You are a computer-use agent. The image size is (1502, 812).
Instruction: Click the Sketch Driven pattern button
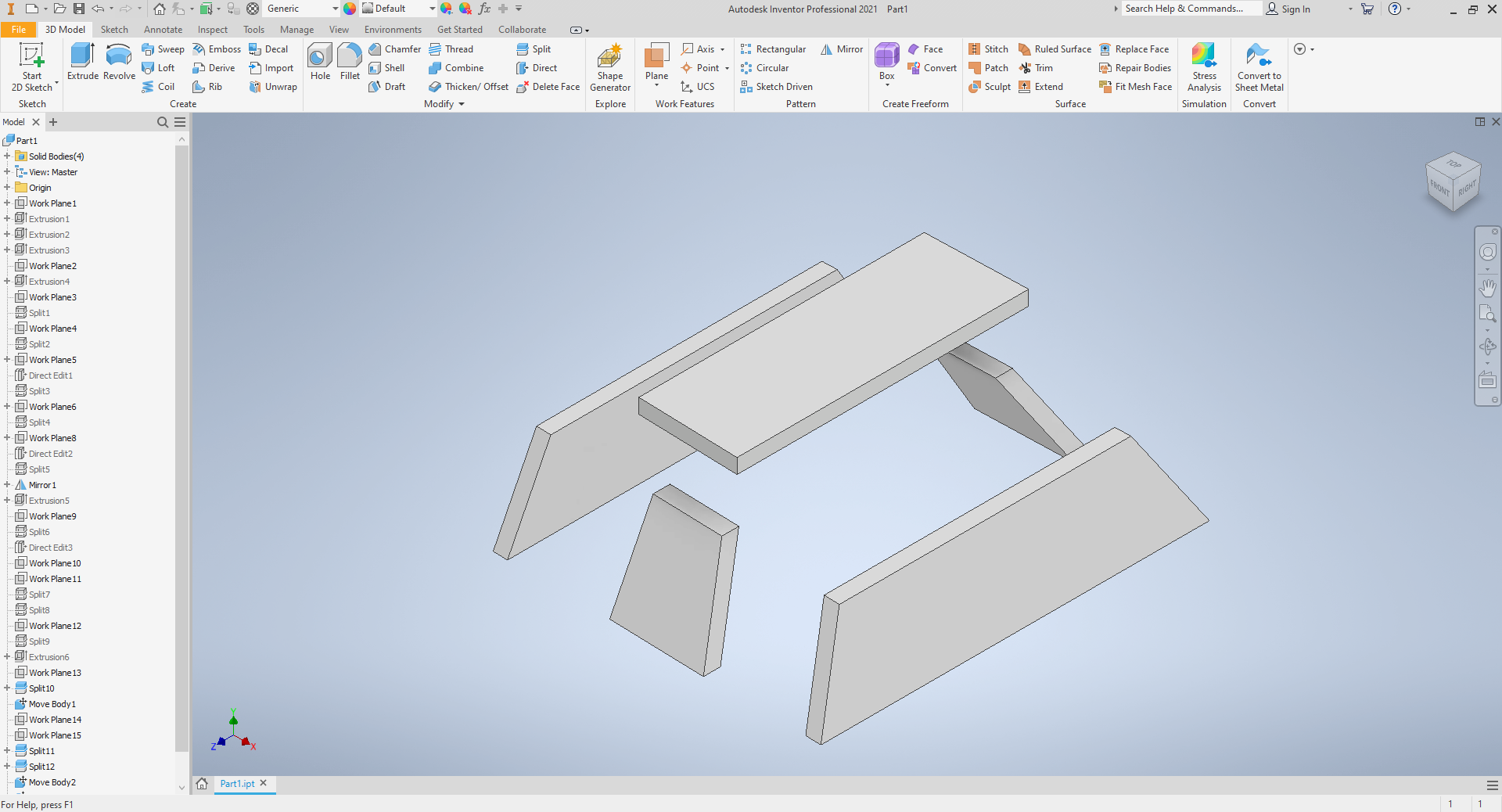[x=776, y=87]
